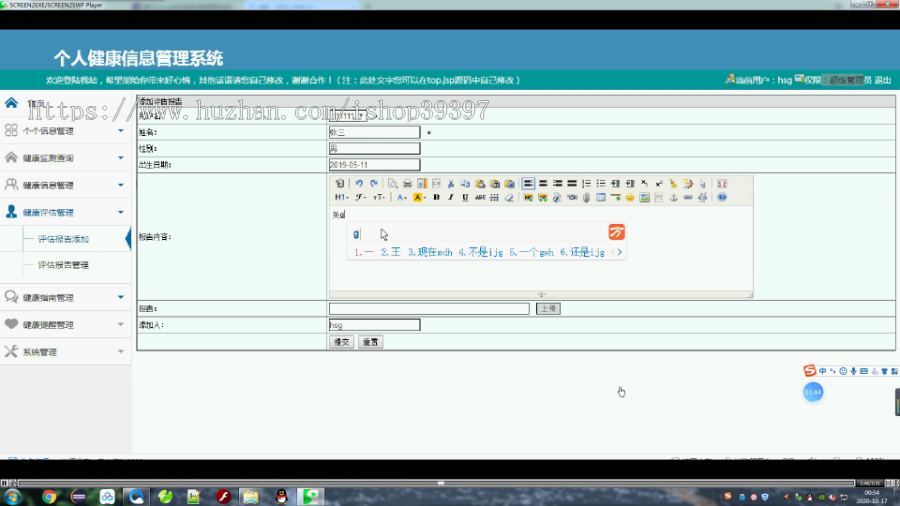Image resolution: width=900 pixels, height=506 pixels.
Task: Click the insert hyperlink chain icon
Action: click(688, 197)
